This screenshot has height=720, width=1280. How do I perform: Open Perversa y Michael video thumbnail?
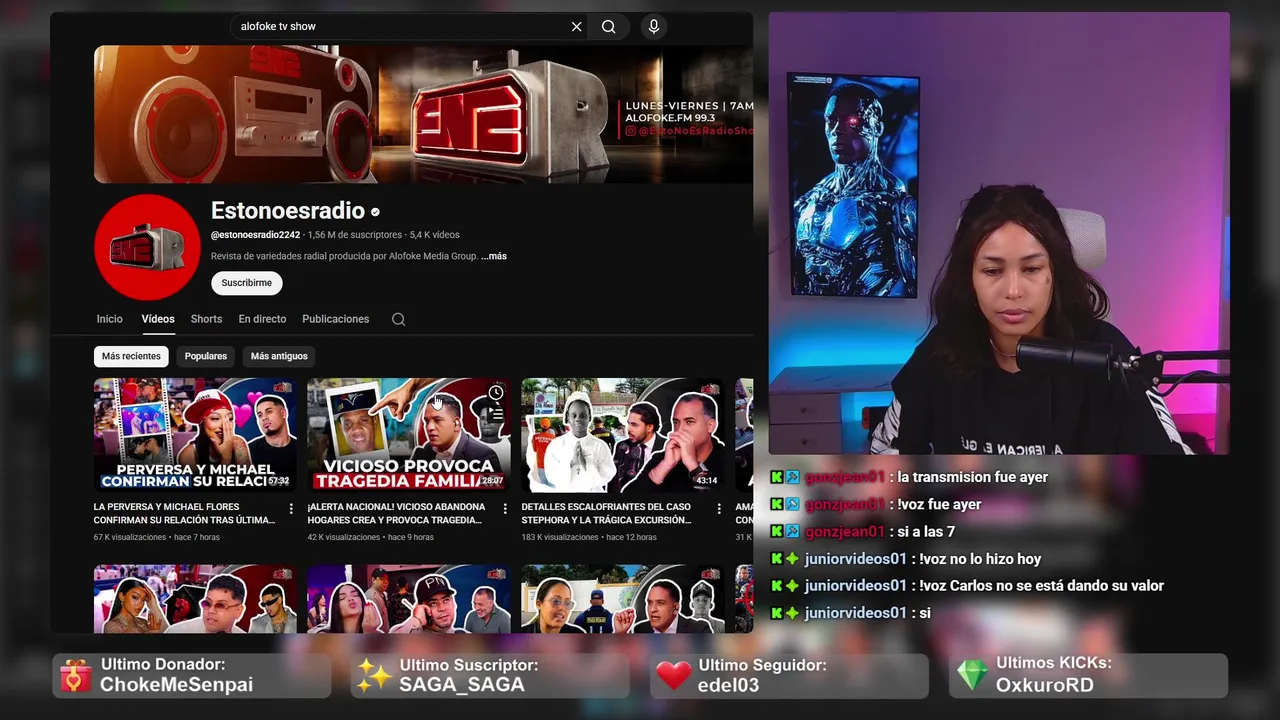click(x=195, y=435)
